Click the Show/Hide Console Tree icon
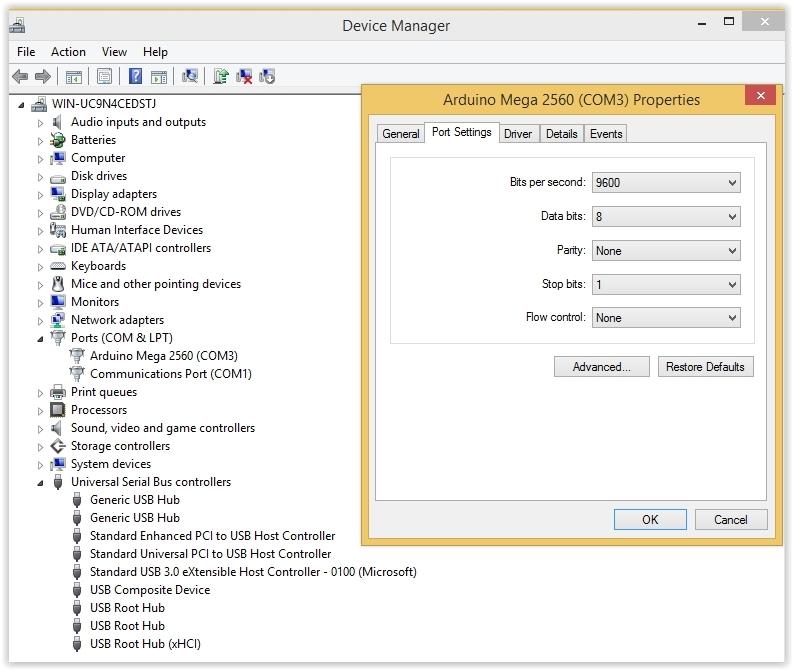 coord(74,76)
